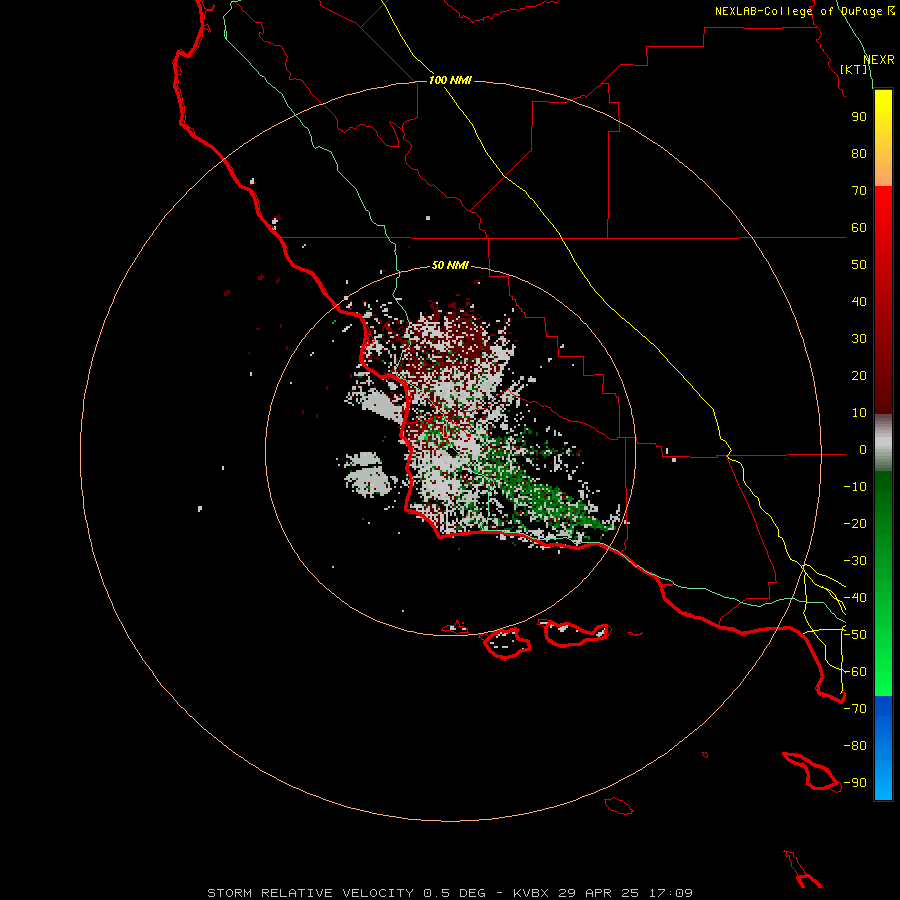
Task: Click the '20' value on velocity scale
Action: tap(859, 376)
